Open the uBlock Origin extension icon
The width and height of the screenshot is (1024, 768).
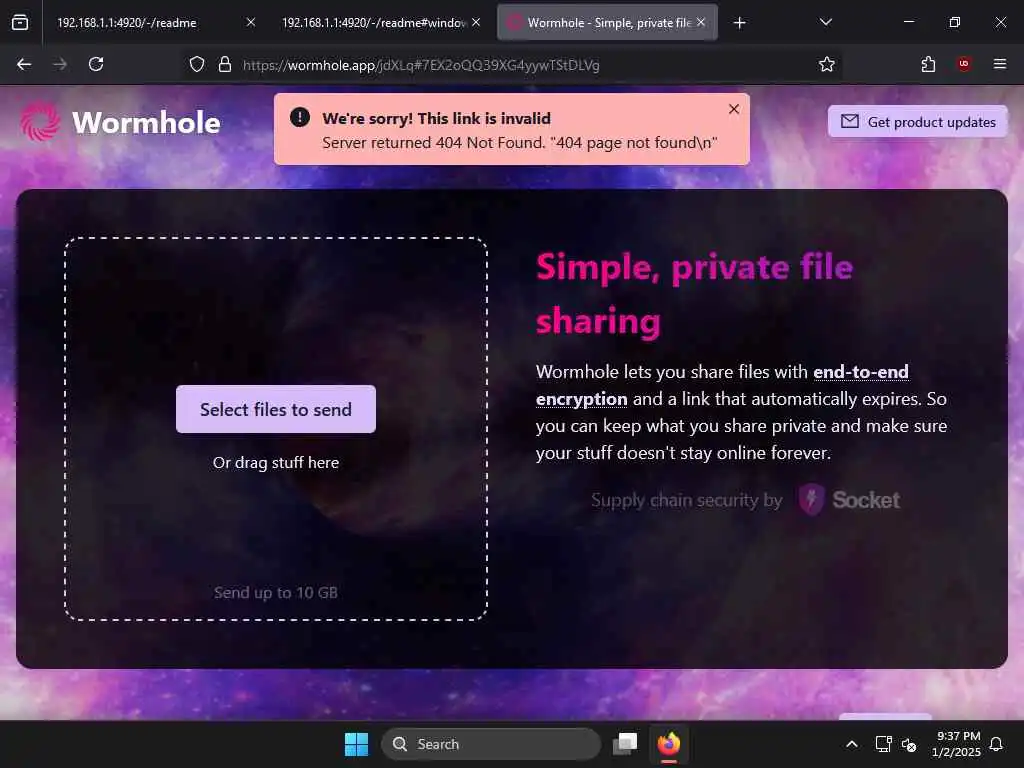coord(964,64)
